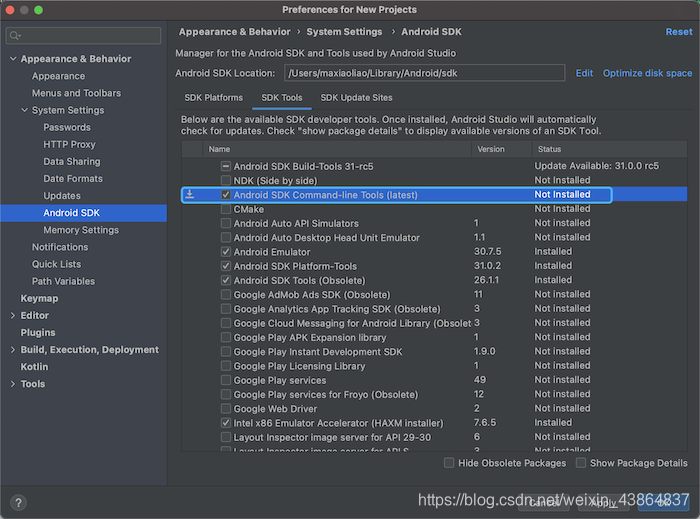The image size is (700, 519).
Task: Click the Appearance & Behavior breadcrumb
Action: click(x=234, y=32)
